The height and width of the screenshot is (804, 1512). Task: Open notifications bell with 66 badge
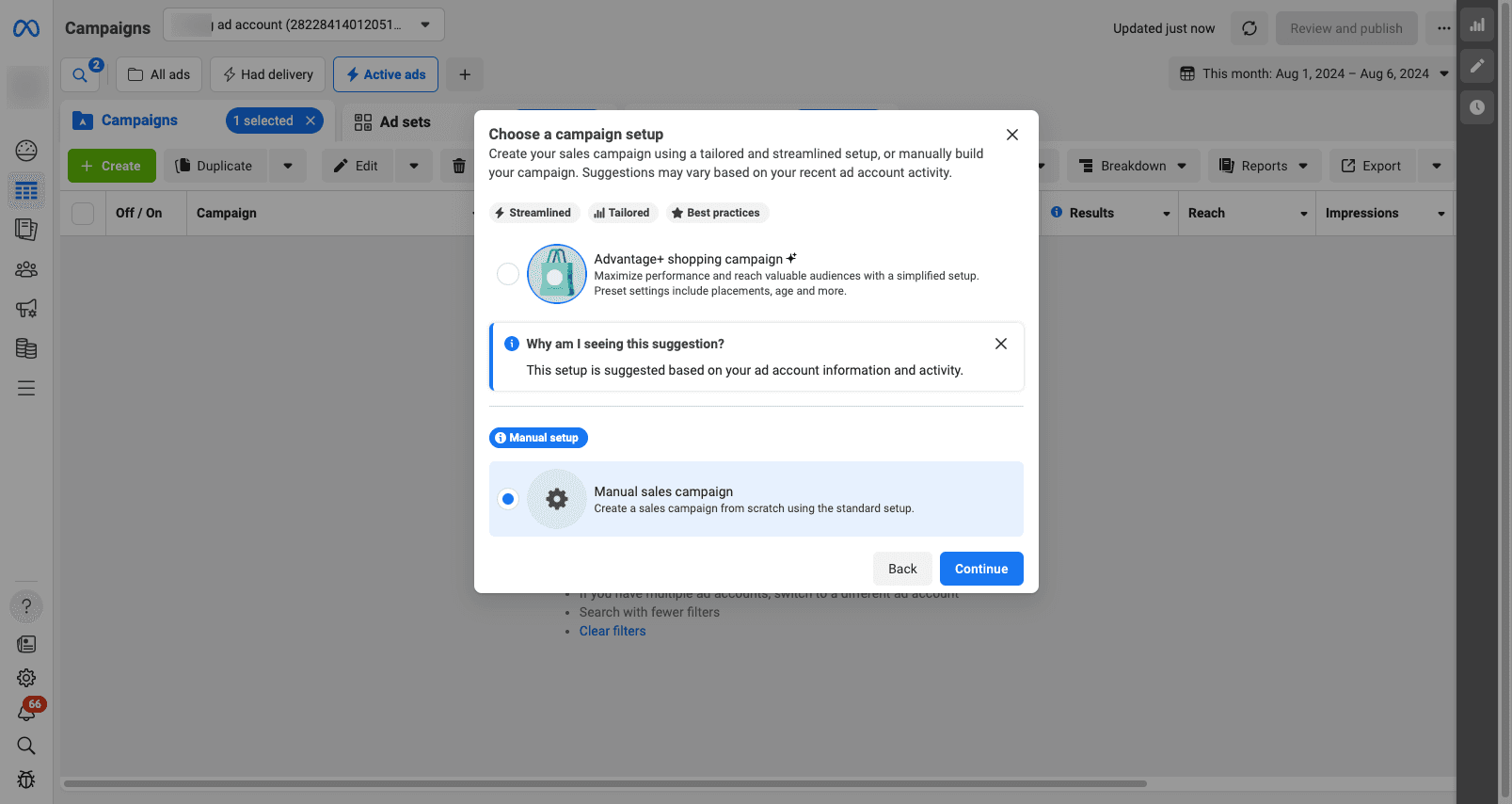26,713
